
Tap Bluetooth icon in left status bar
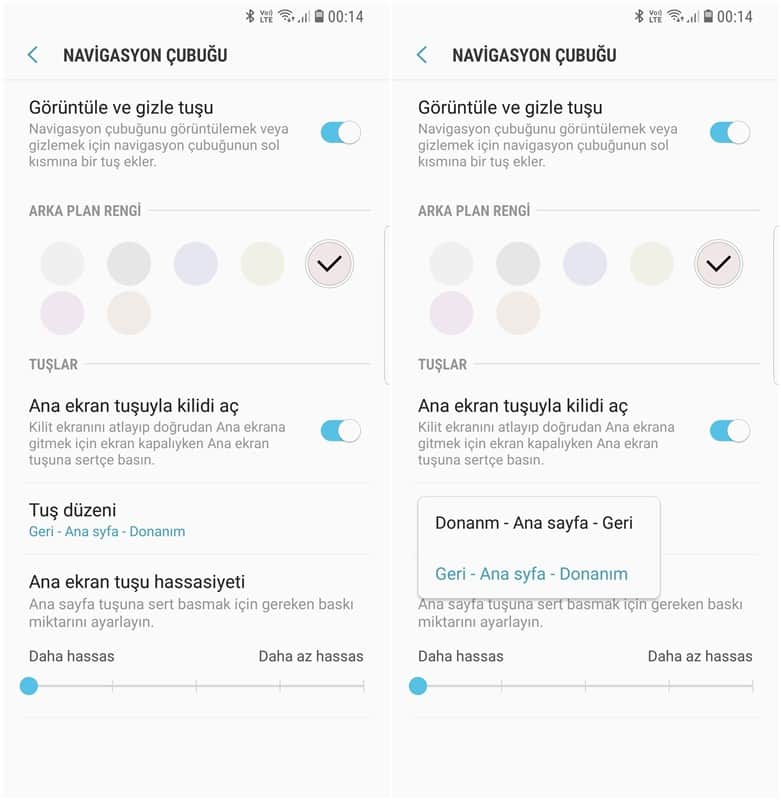tap(250, 16)
